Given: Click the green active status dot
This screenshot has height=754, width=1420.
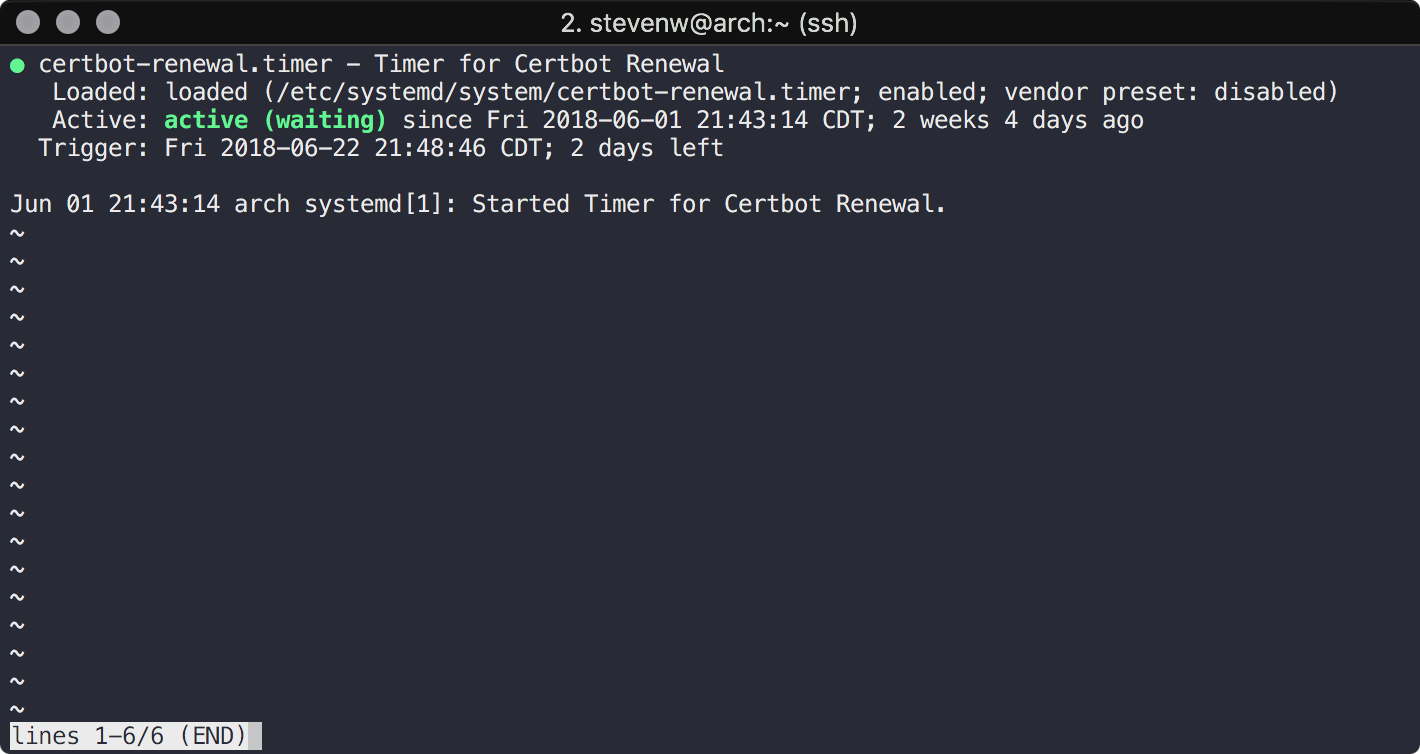Looking at the screenshot, I should tap(17, 63).
